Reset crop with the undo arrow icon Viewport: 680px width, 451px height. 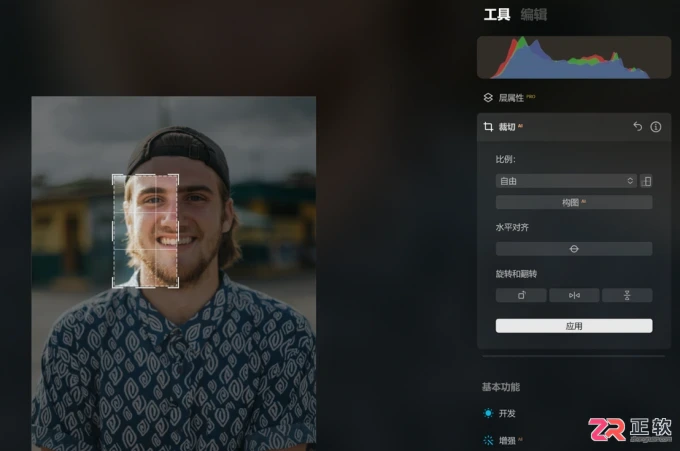click(638, 126)
